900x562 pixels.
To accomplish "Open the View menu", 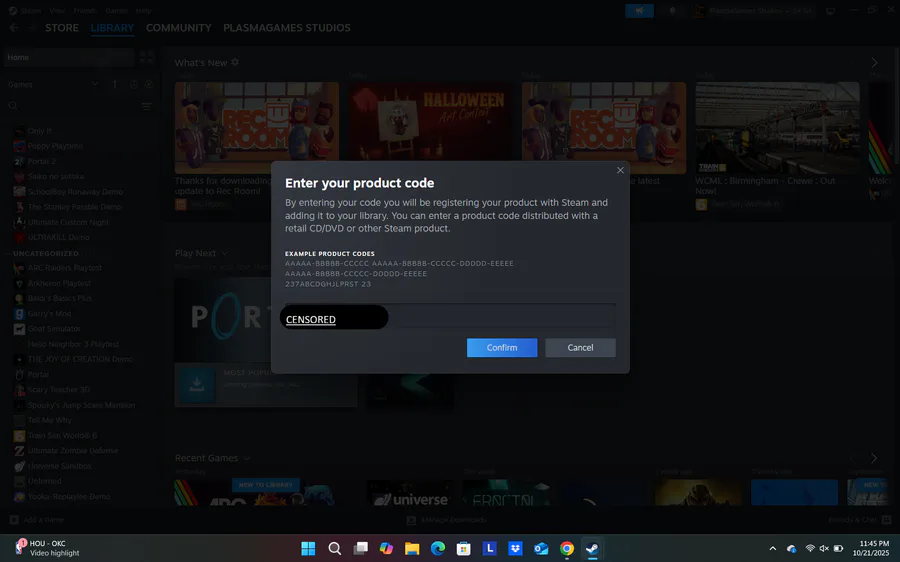I will [x=57, y=10].
